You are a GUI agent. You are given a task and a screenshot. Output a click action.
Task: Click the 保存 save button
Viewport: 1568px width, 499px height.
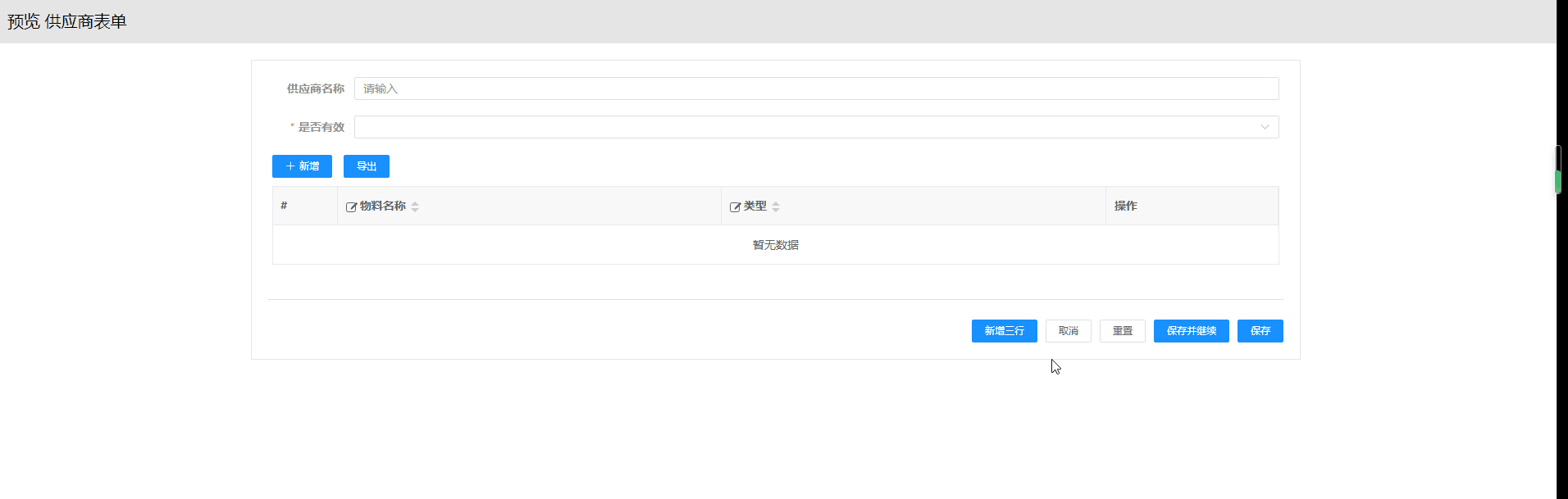[x=1260, y=331]
